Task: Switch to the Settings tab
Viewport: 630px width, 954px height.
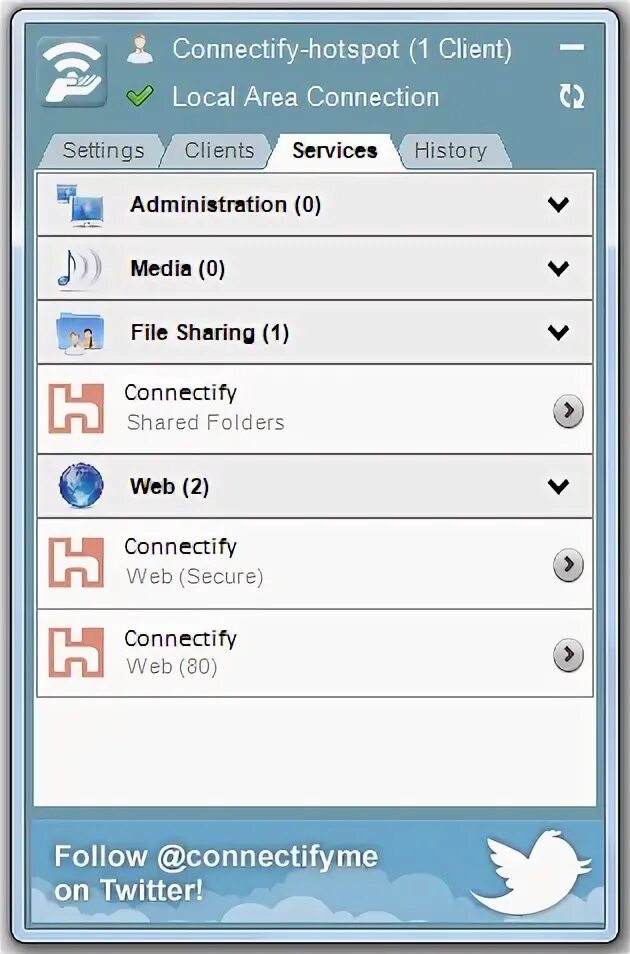Action: (x=103, y=151)
